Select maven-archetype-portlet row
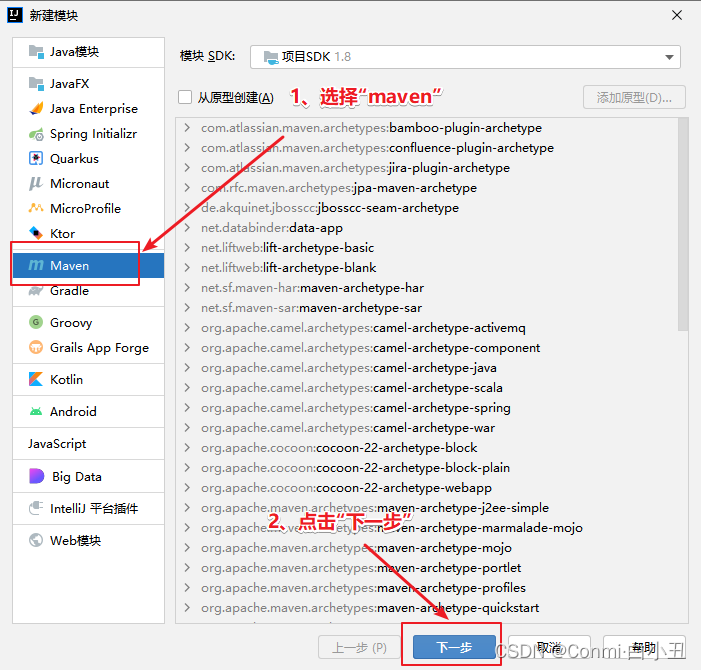This screenshot has width=701, height=670. point(427,568)
